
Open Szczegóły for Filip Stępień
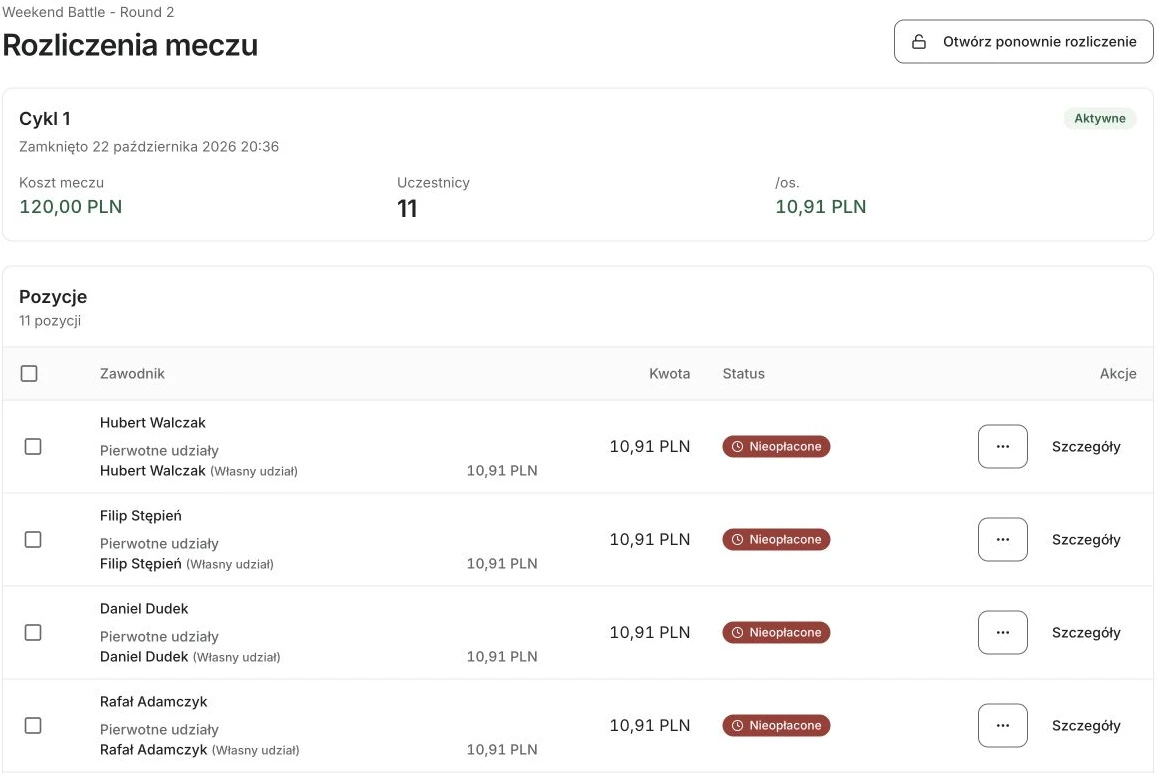(1086, 540)
